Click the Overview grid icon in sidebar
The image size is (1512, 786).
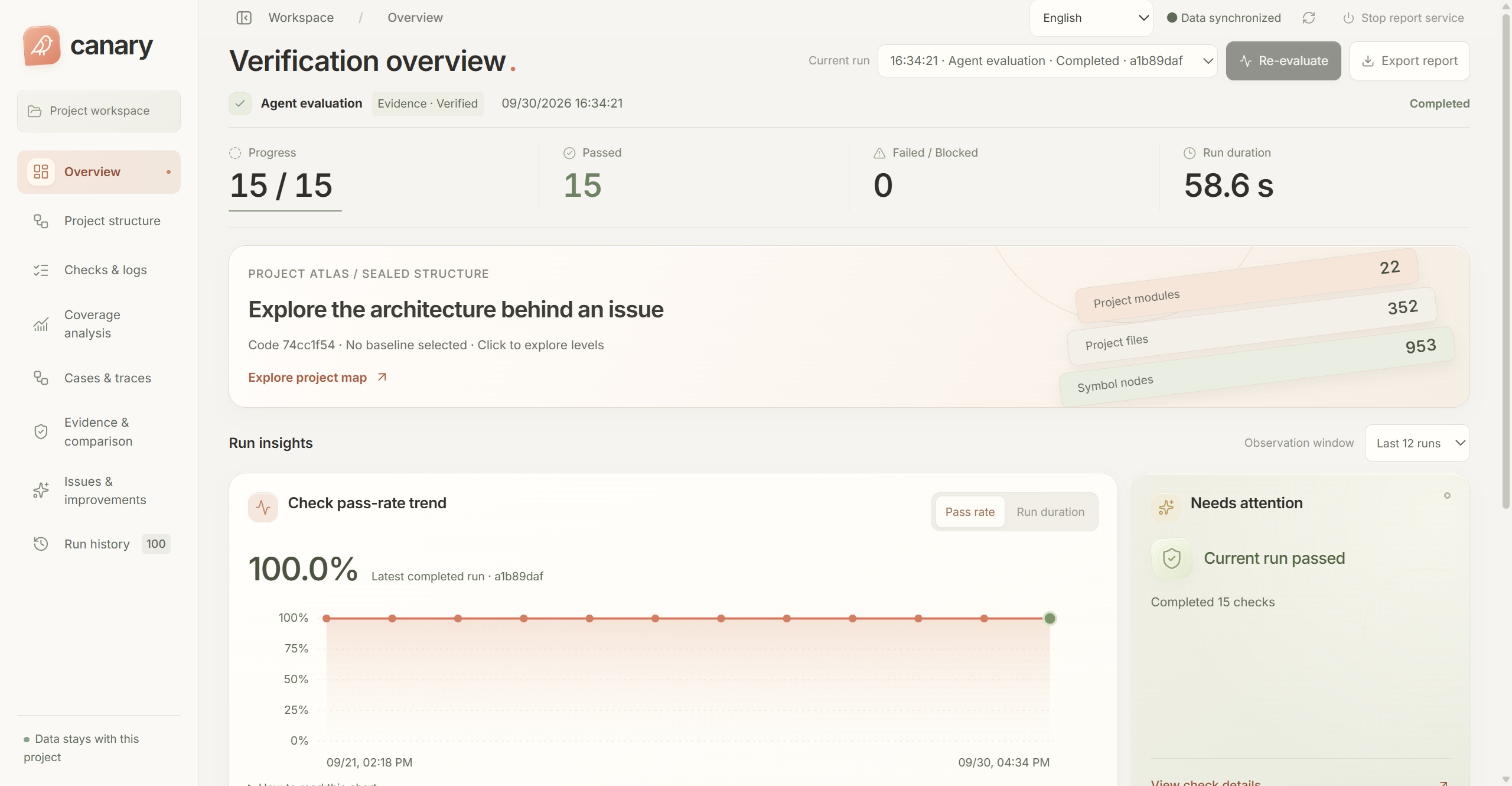pos(41,172)
